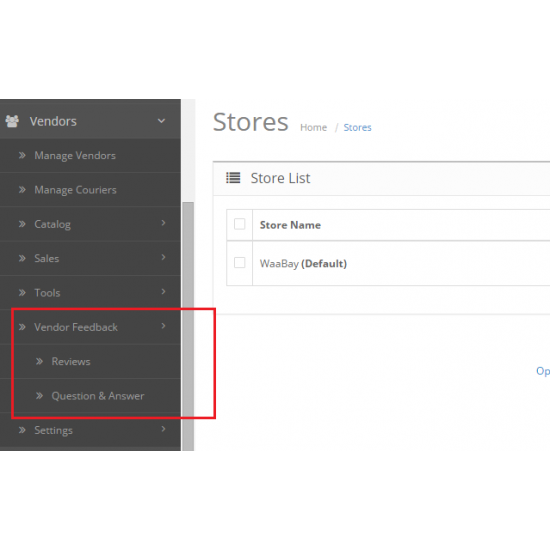
Task: Click double-arrow icon beside Vendor Feedback
Action: [22, 327]
